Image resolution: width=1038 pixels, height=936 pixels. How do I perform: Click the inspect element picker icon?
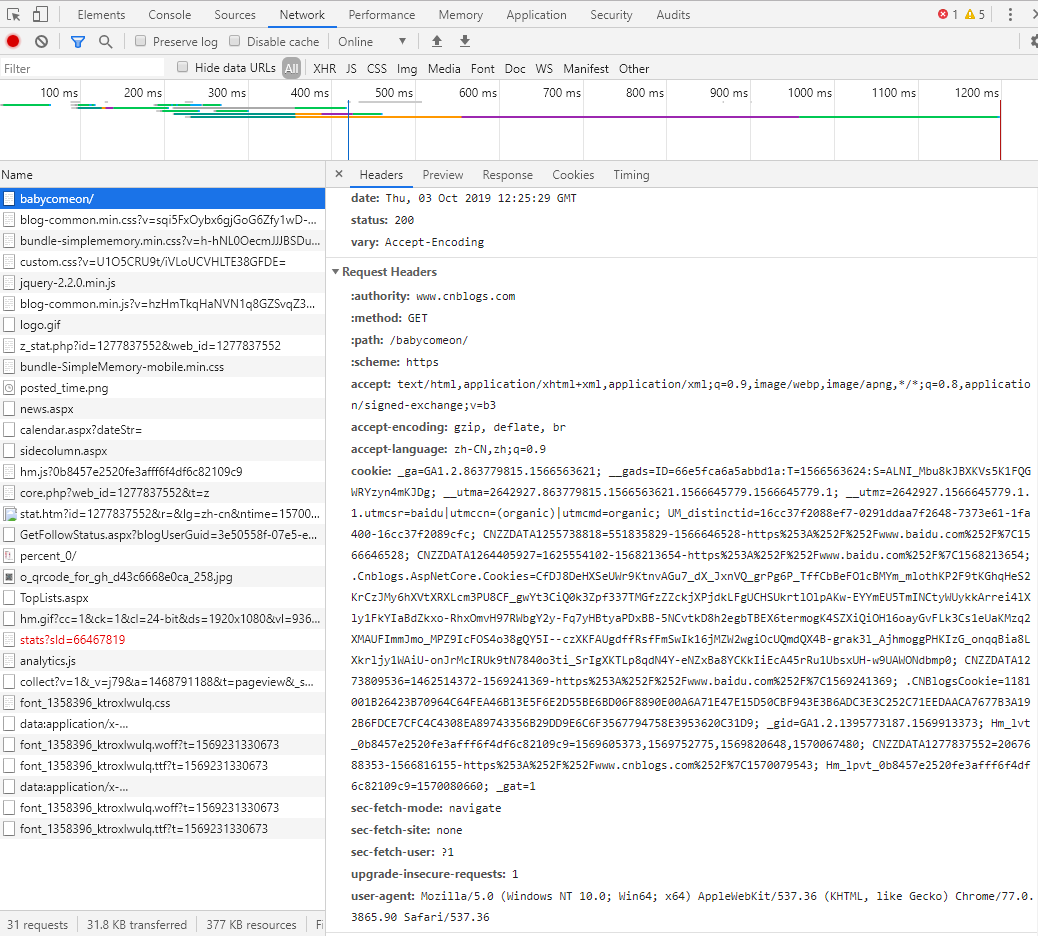click(13, 15)
